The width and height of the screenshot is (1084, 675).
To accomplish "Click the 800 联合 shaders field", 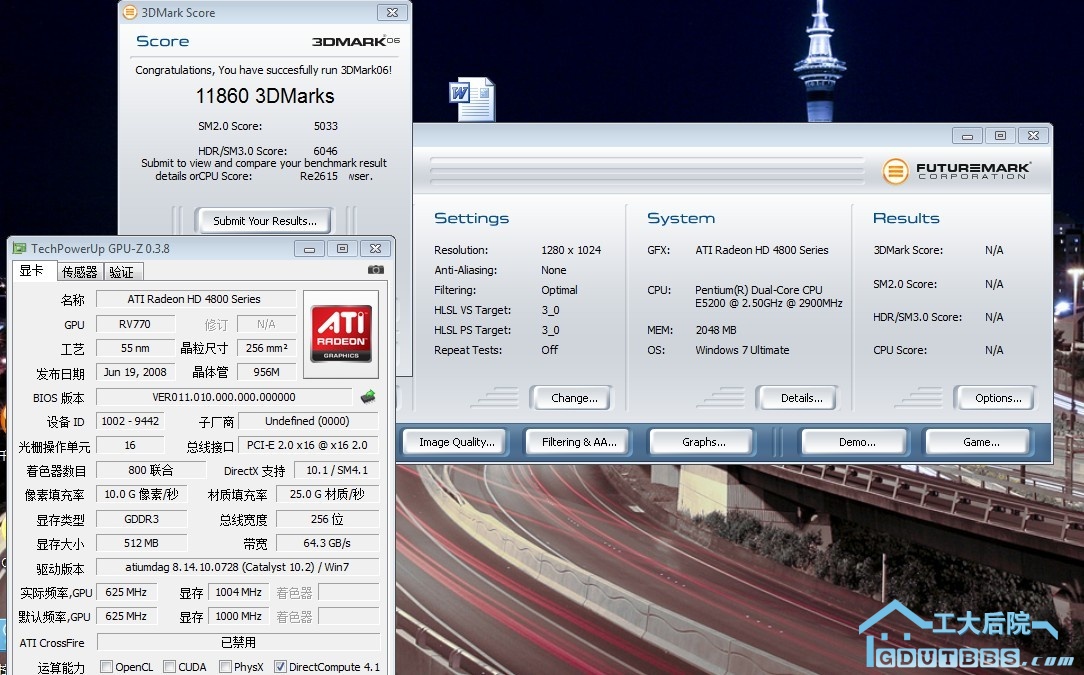I will (151, 470).
